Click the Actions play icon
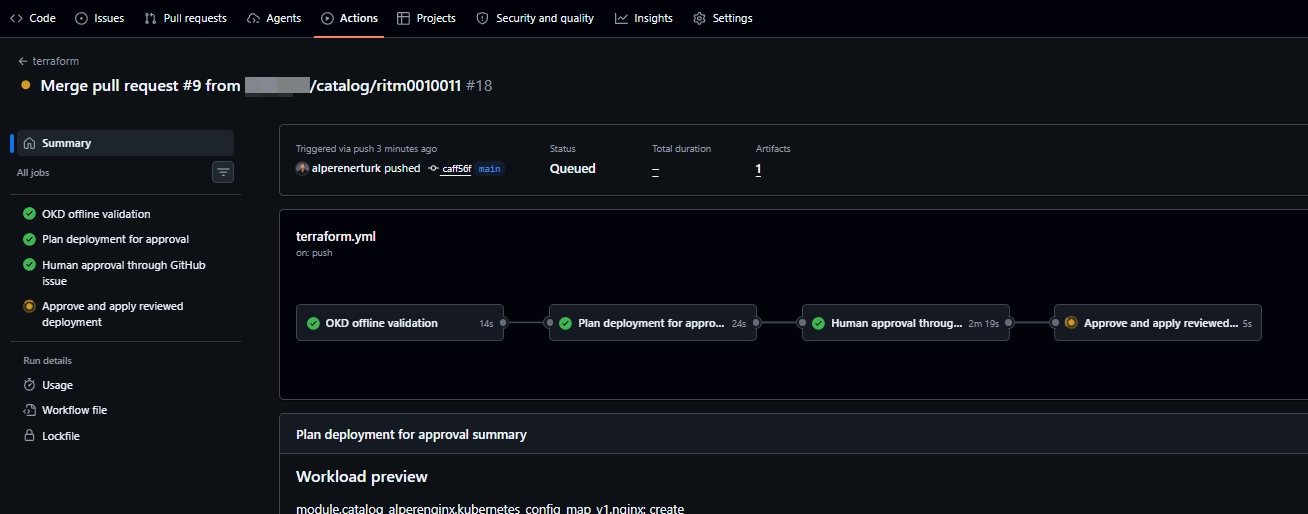The image size is (1308, 514). (x=327, y=18)
